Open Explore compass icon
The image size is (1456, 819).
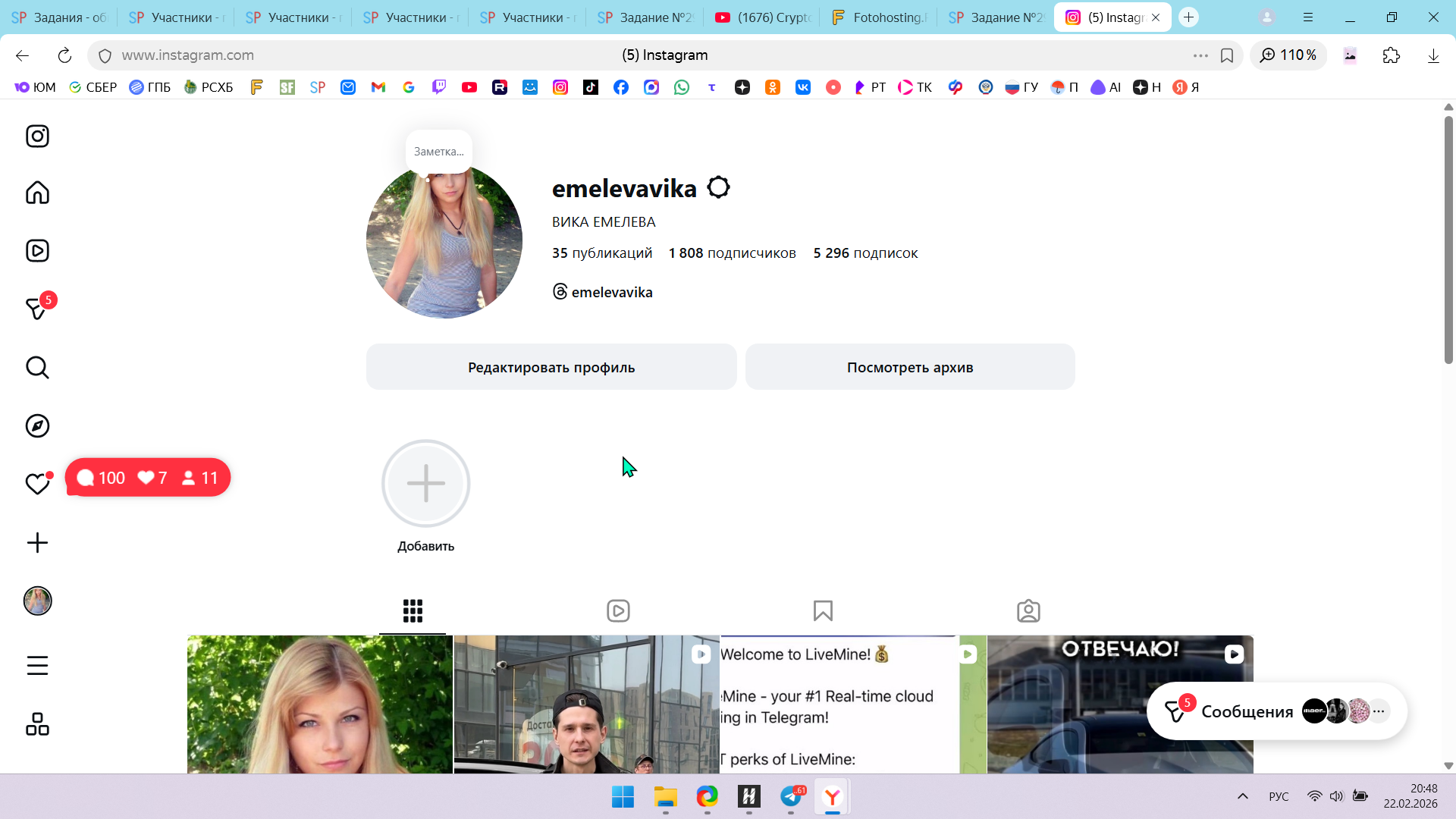(x=37, y=426)
